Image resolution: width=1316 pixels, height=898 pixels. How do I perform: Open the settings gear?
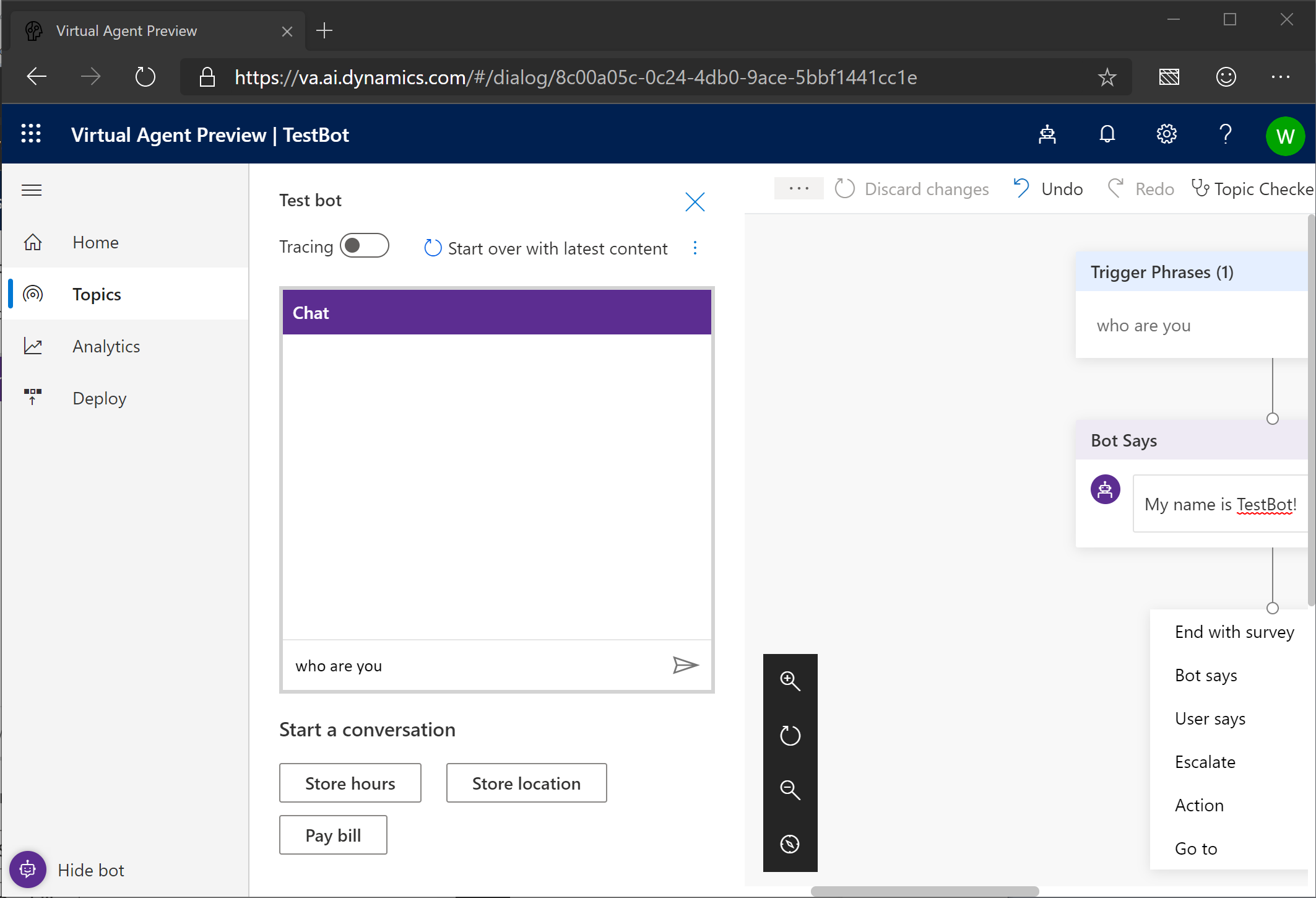[x=1166, y=134]
